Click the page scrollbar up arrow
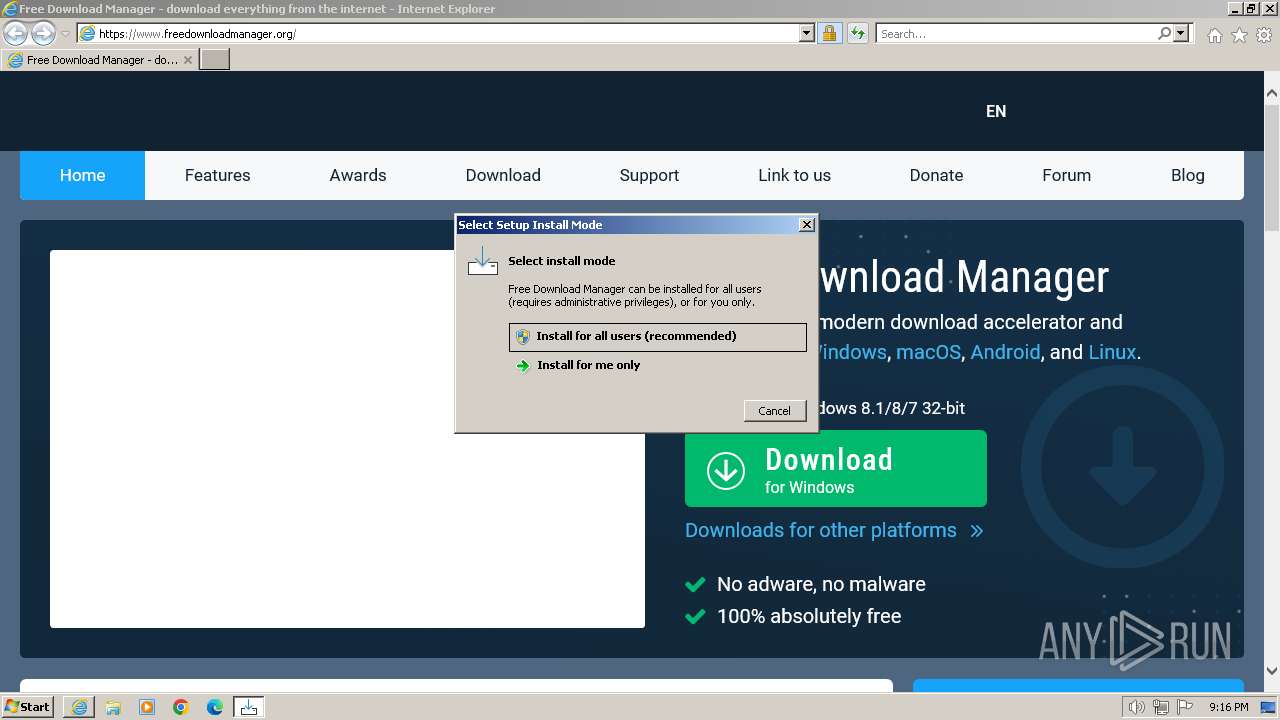 click(1271, 93)
